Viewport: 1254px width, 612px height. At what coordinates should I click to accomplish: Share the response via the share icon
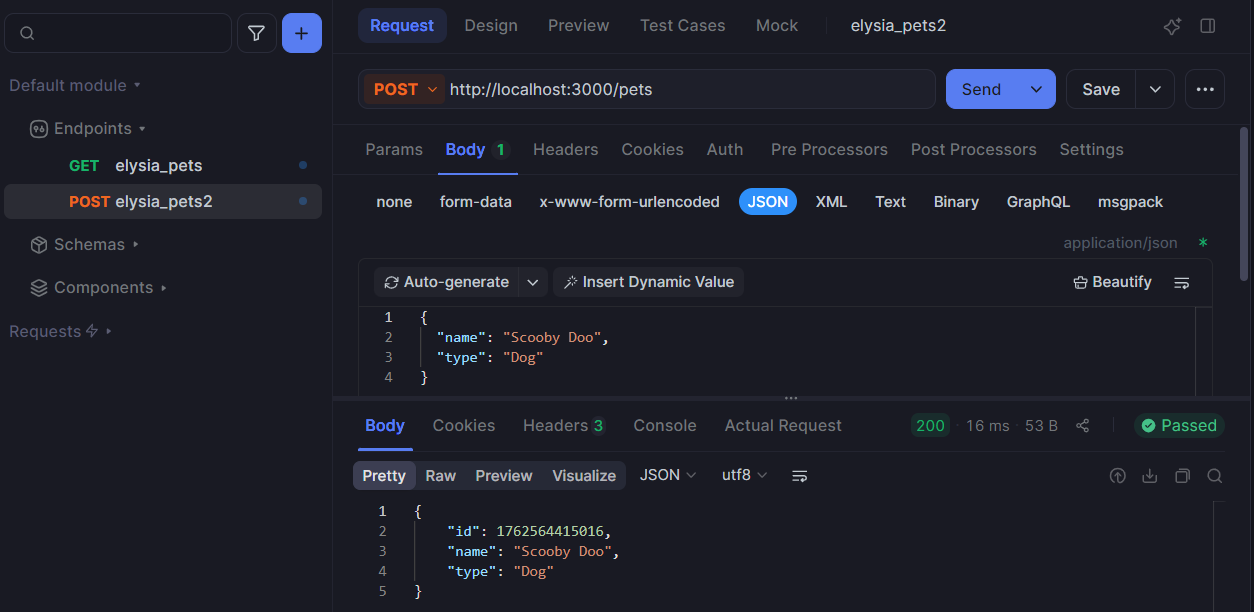point(1082,425)
